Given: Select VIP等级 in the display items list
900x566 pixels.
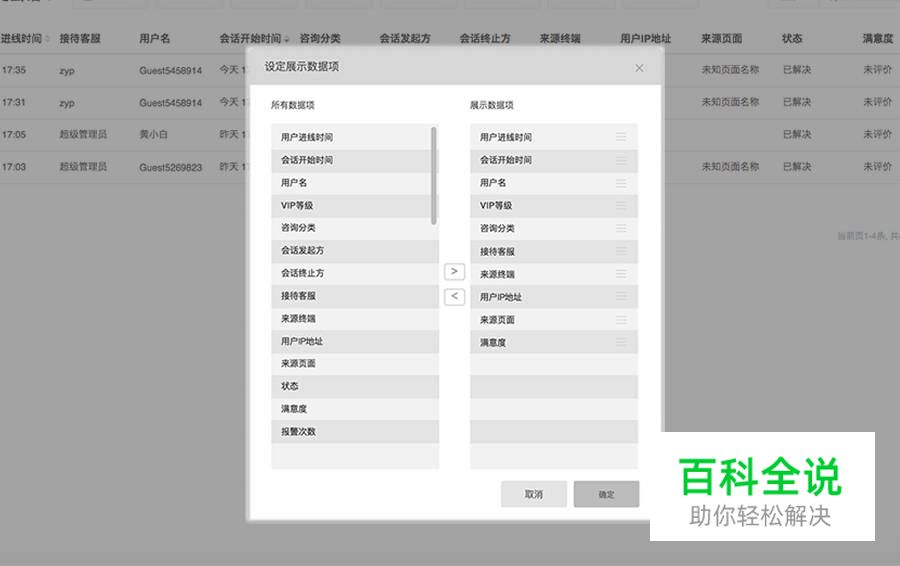Looking at the screenshot, I should tap(554, 206).
